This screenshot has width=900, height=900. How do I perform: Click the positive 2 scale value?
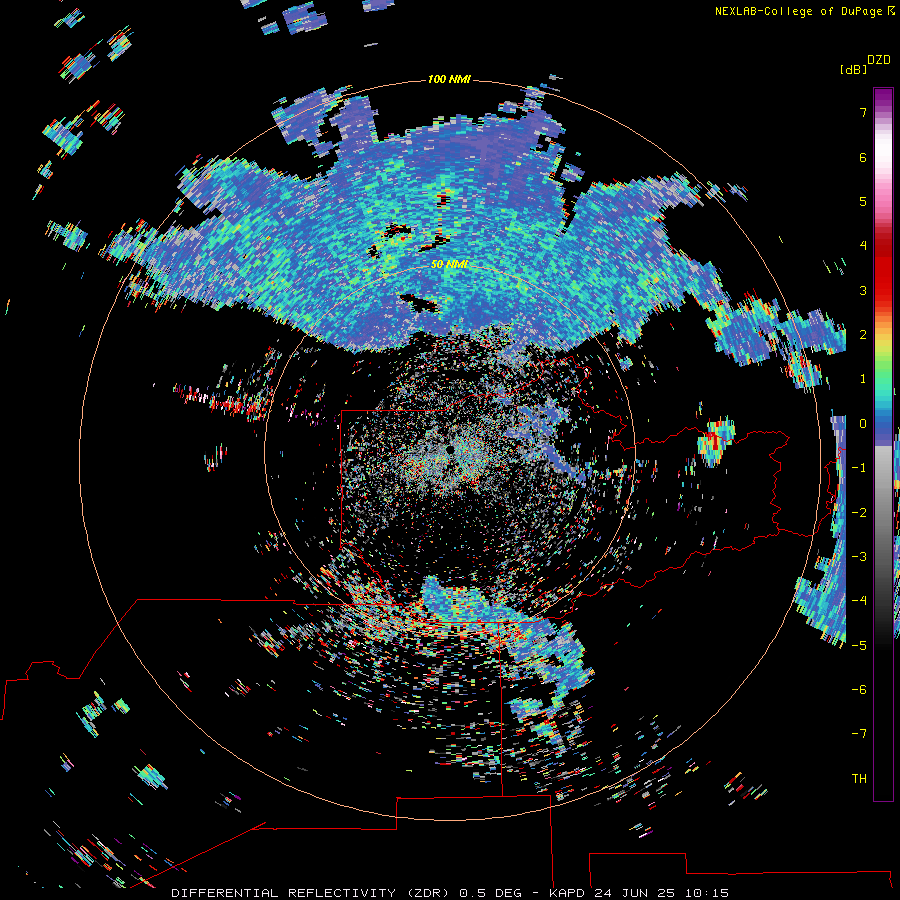click(863, 335)
